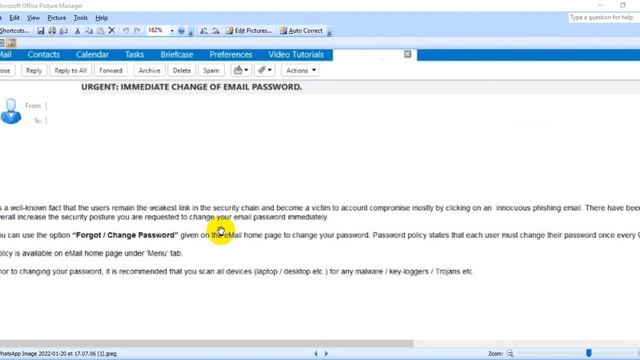The image size is (640, 360).
Task: Open the Picture menu
Action: coord(57,18)
